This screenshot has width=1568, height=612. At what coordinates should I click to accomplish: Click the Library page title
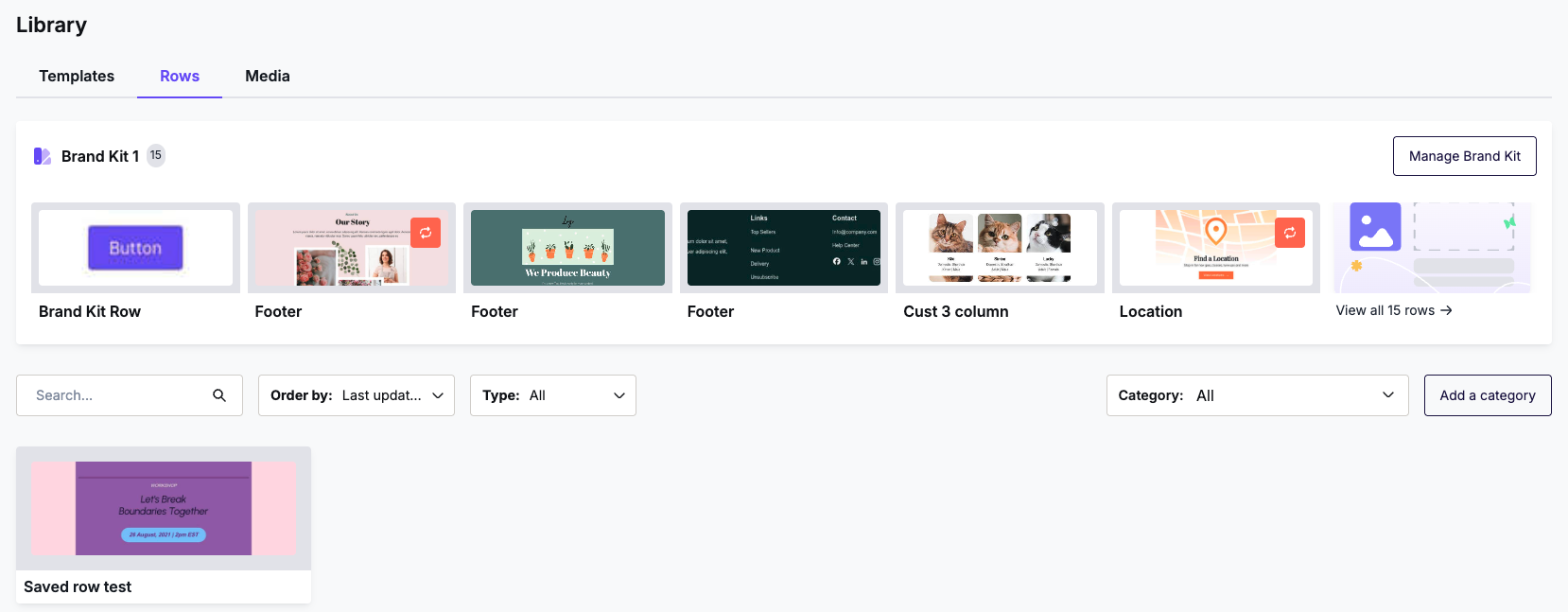coord(51,25)
